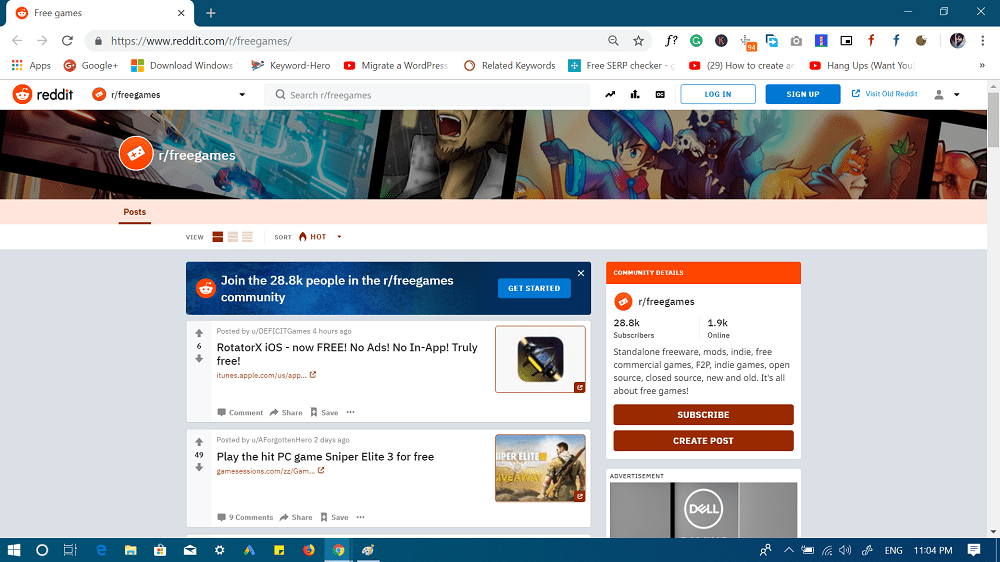The image size is (1000, 562).
Task: Downvote the RotatorX iOS post
Action: coord(199,359)
